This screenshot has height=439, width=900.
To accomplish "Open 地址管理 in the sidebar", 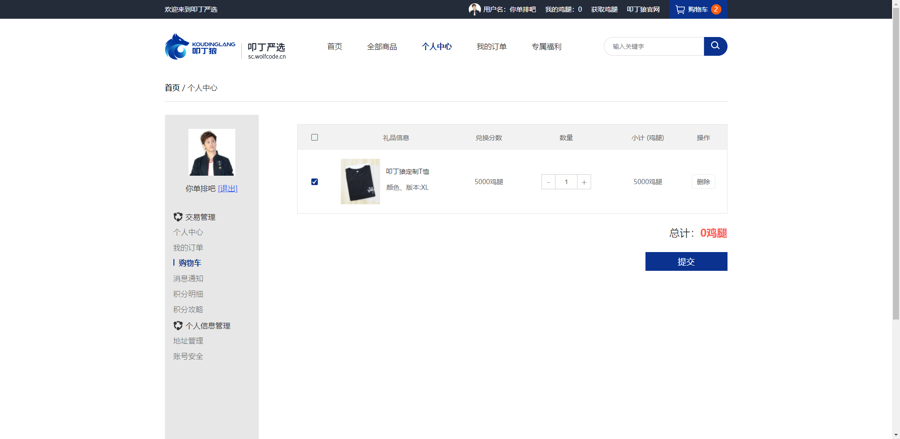I will [x=188, y=341].
